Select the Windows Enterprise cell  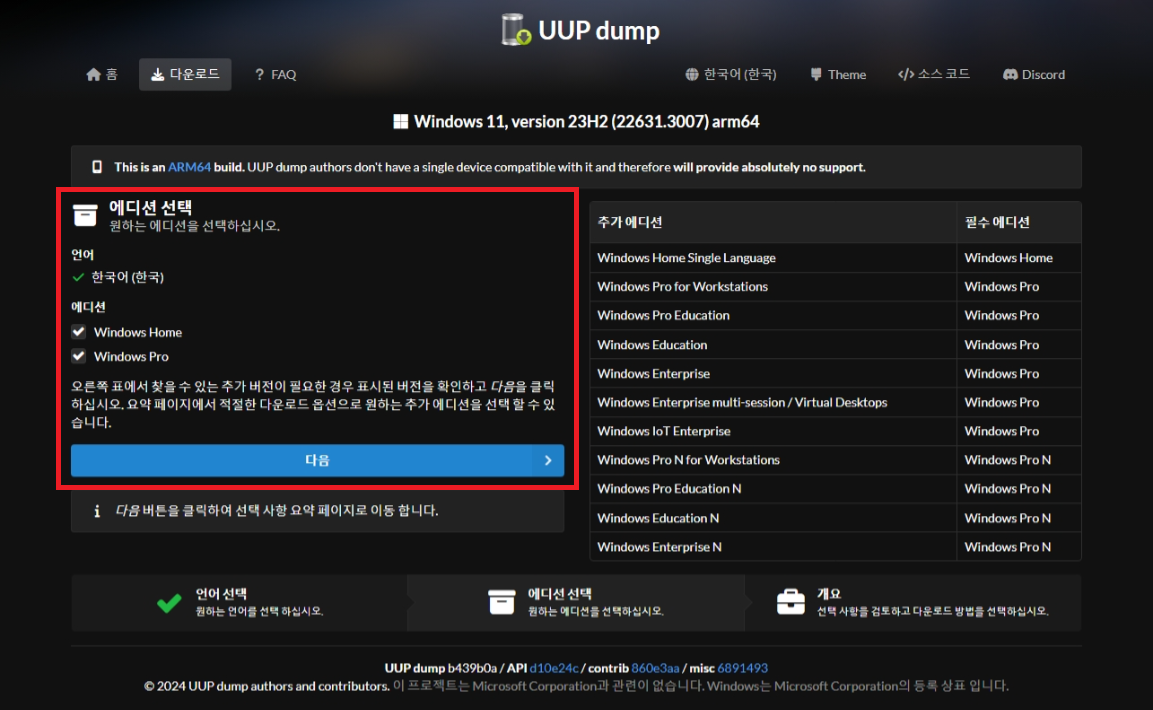click(773, 373)
